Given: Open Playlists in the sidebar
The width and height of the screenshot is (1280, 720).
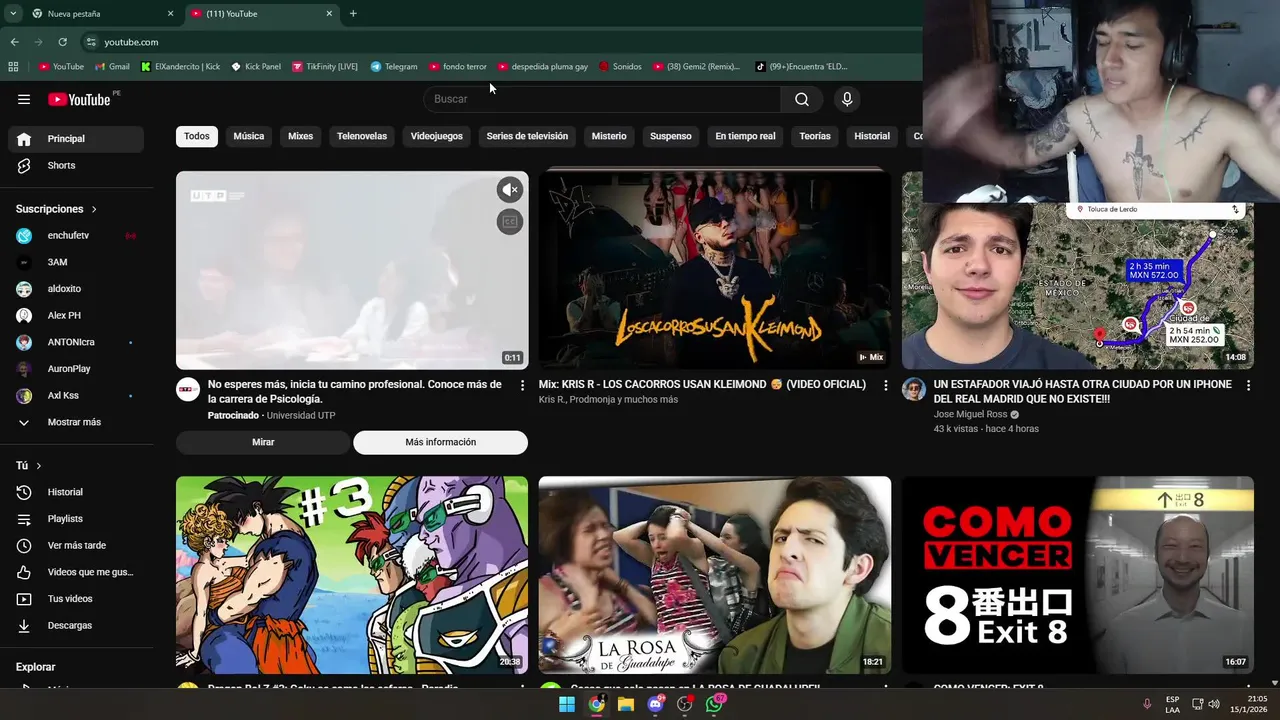Looking at the screenshot, I should point(76,519).
